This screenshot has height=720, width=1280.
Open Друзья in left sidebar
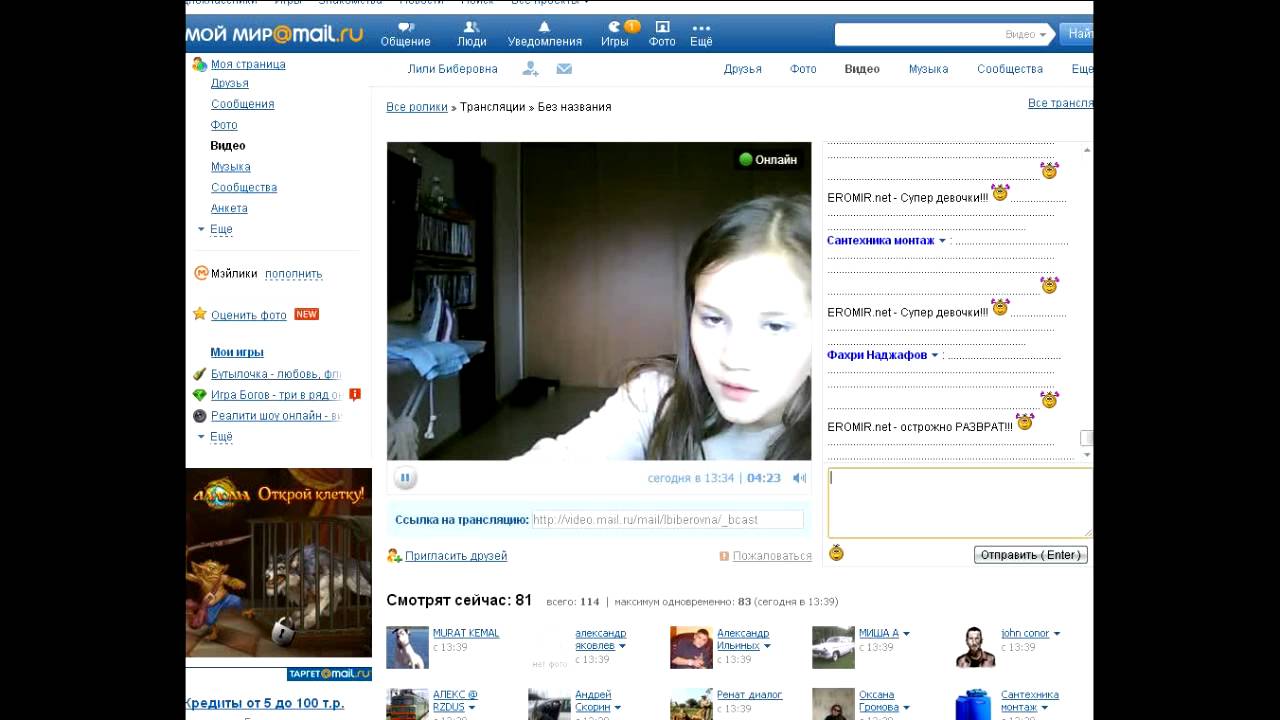click(x=230, y=83)
